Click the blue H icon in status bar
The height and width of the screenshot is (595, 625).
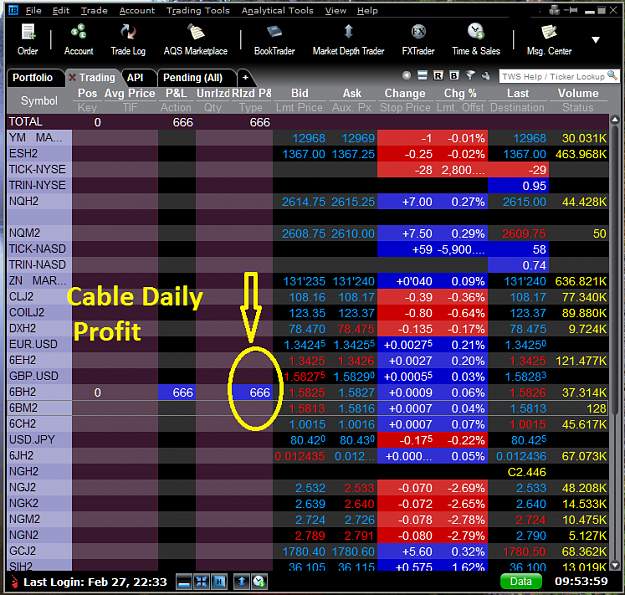(x=219, y=582)
